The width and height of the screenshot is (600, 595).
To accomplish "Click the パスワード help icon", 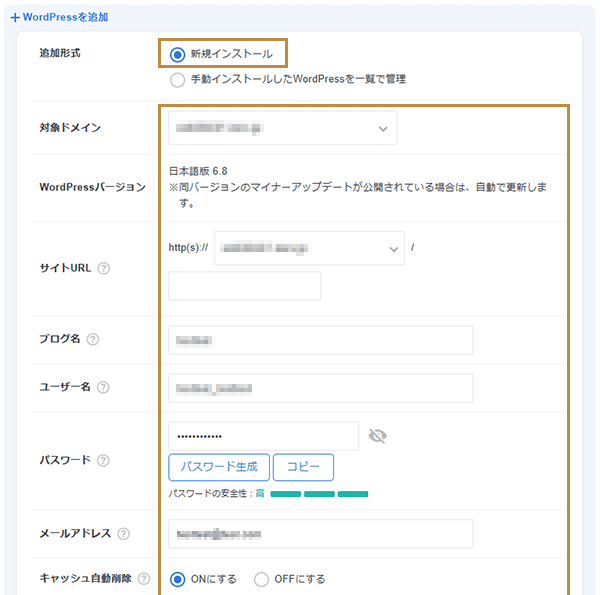I will pyautogui.click(x=103, y=460).
